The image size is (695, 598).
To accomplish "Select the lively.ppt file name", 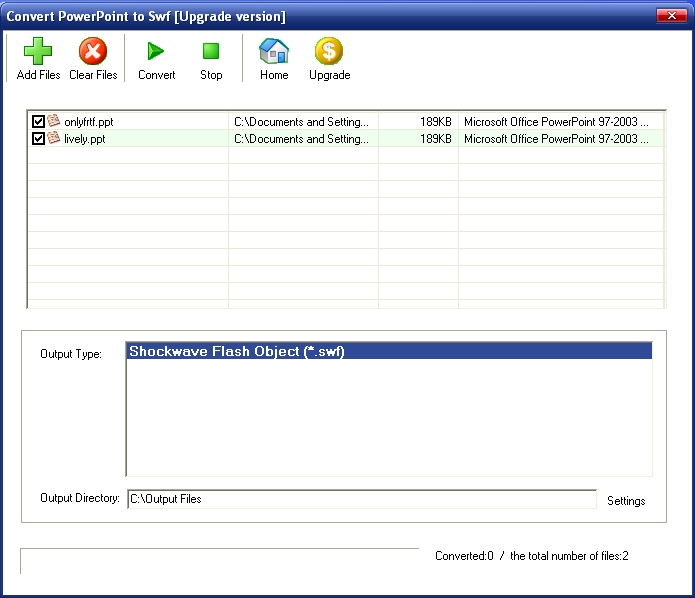I will pyautogui.click(x=85, y=139).
